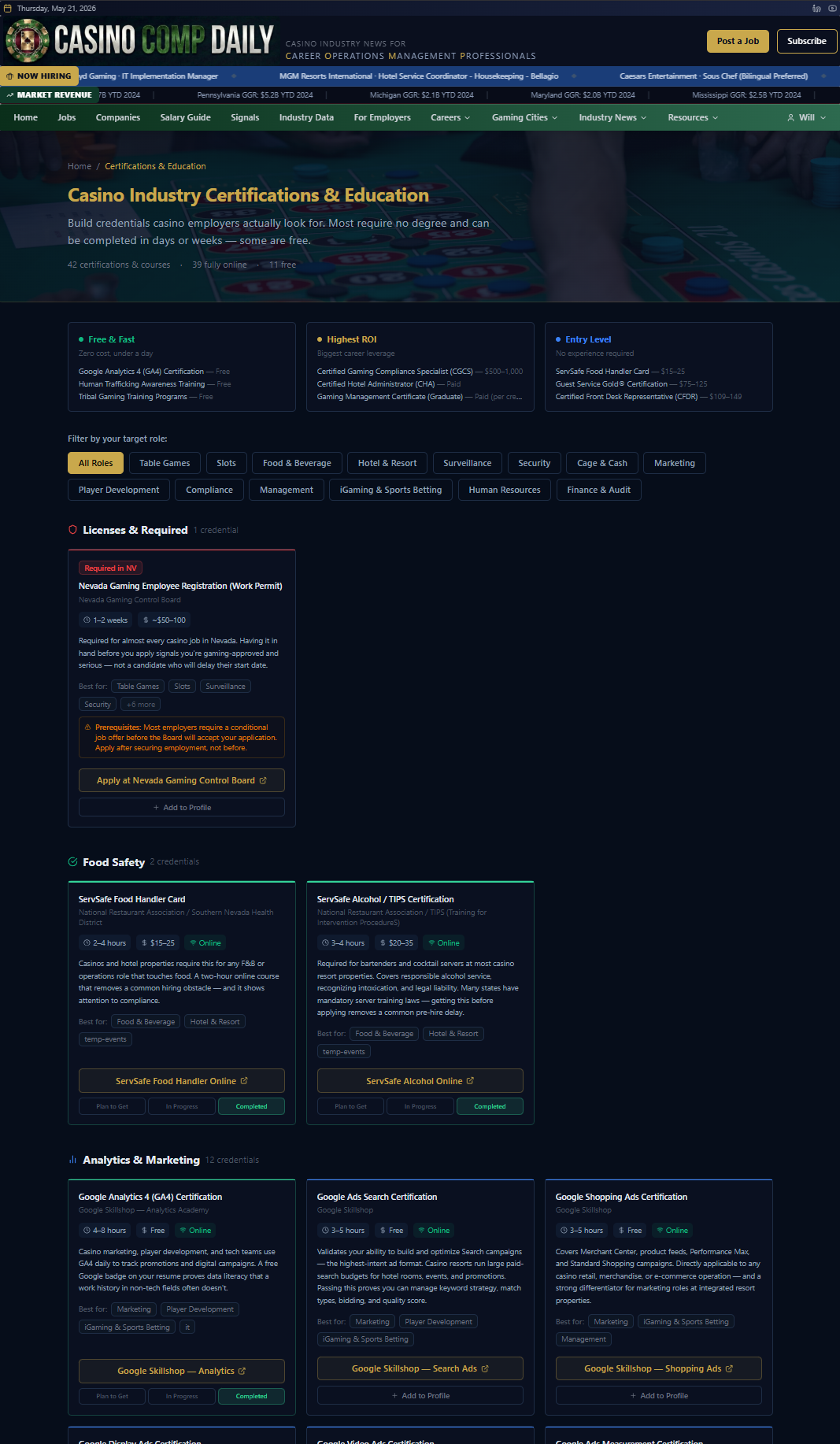
Task: Expand the Industry News dropdown menu
Action: point(612,117)
